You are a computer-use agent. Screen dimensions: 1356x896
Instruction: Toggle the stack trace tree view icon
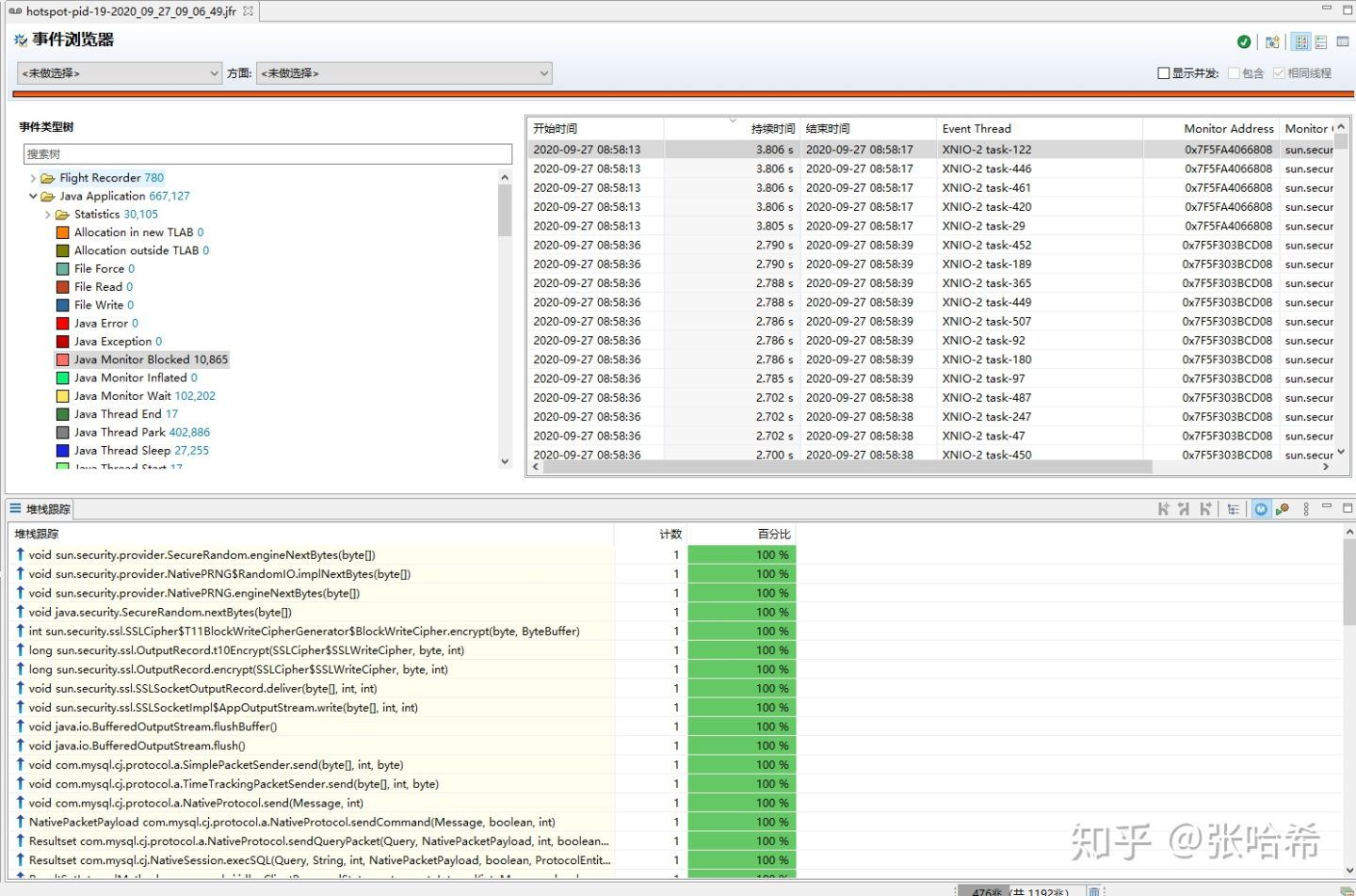(x=1233, y=509)
